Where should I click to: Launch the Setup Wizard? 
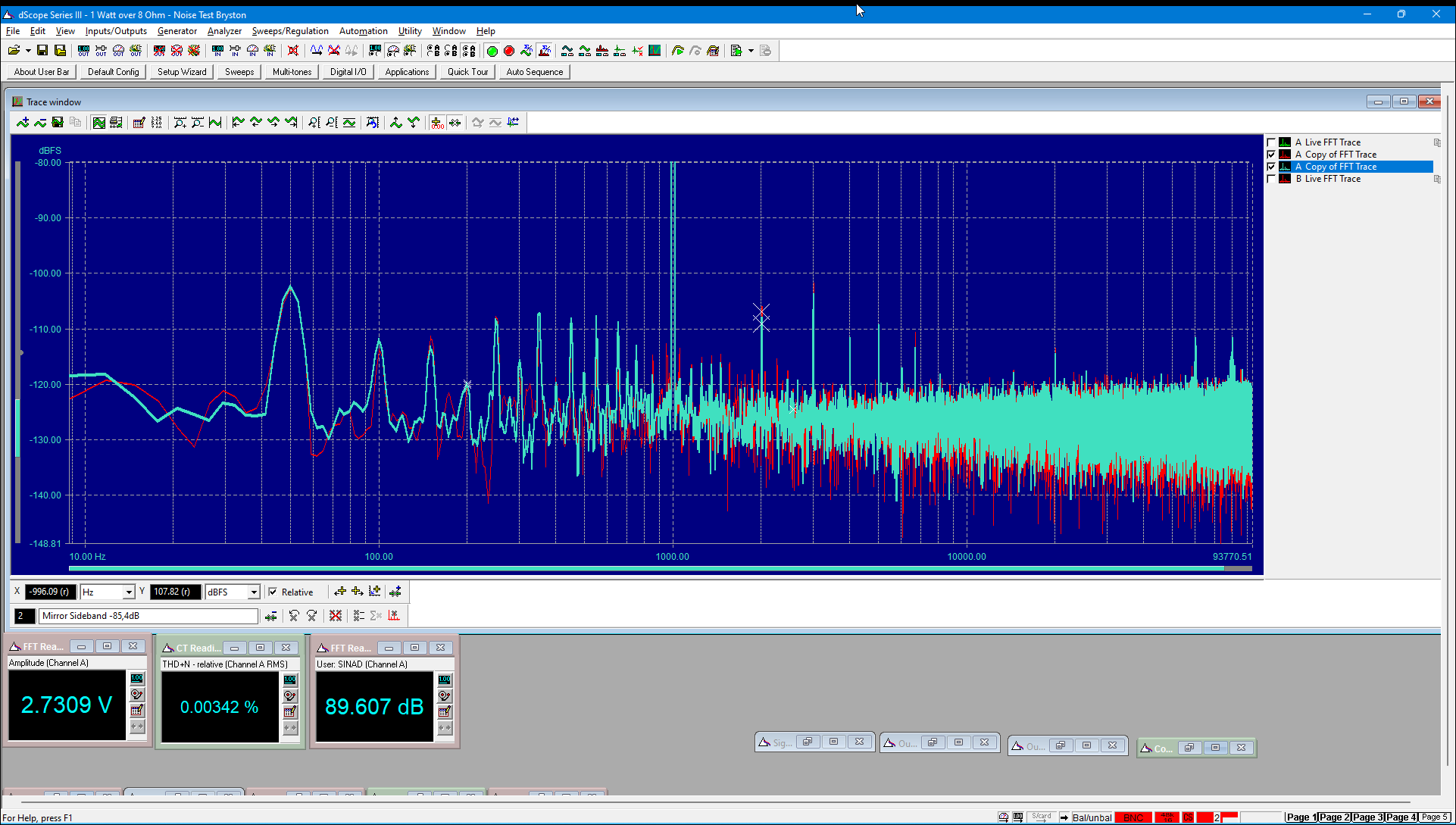pyautogui.click(x=182, y=72)
